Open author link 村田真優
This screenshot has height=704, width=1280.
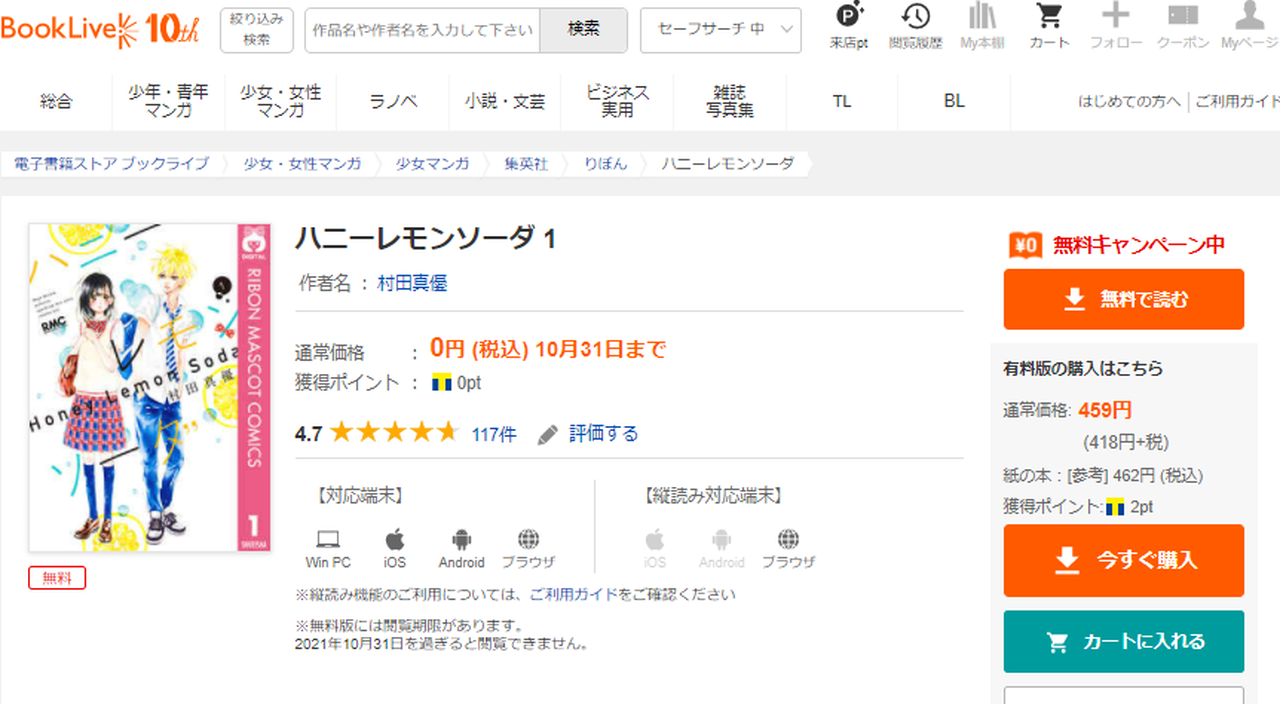pos(412,284)
